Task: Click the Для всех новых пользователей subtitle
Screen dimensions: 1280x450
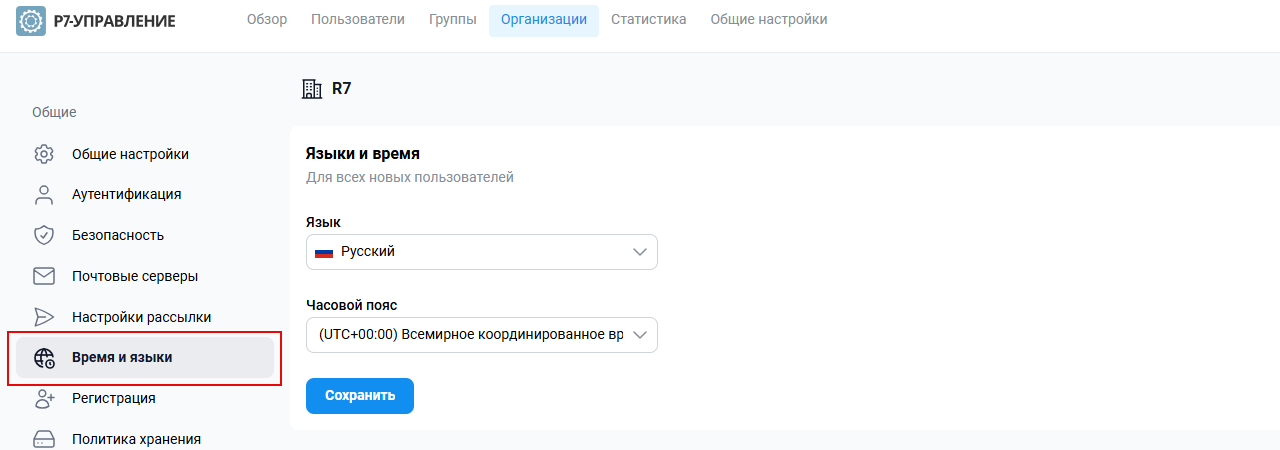Action: 409,178
